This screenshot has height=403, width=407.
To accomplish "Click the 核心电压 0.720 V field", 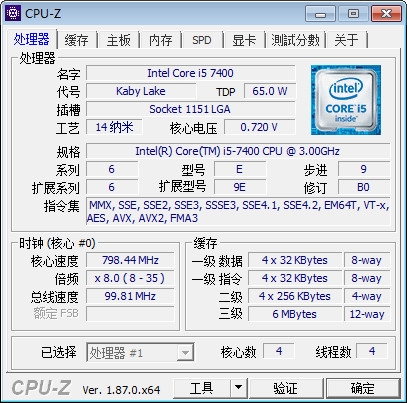I will pyautogui.click(x=259, y=127).
